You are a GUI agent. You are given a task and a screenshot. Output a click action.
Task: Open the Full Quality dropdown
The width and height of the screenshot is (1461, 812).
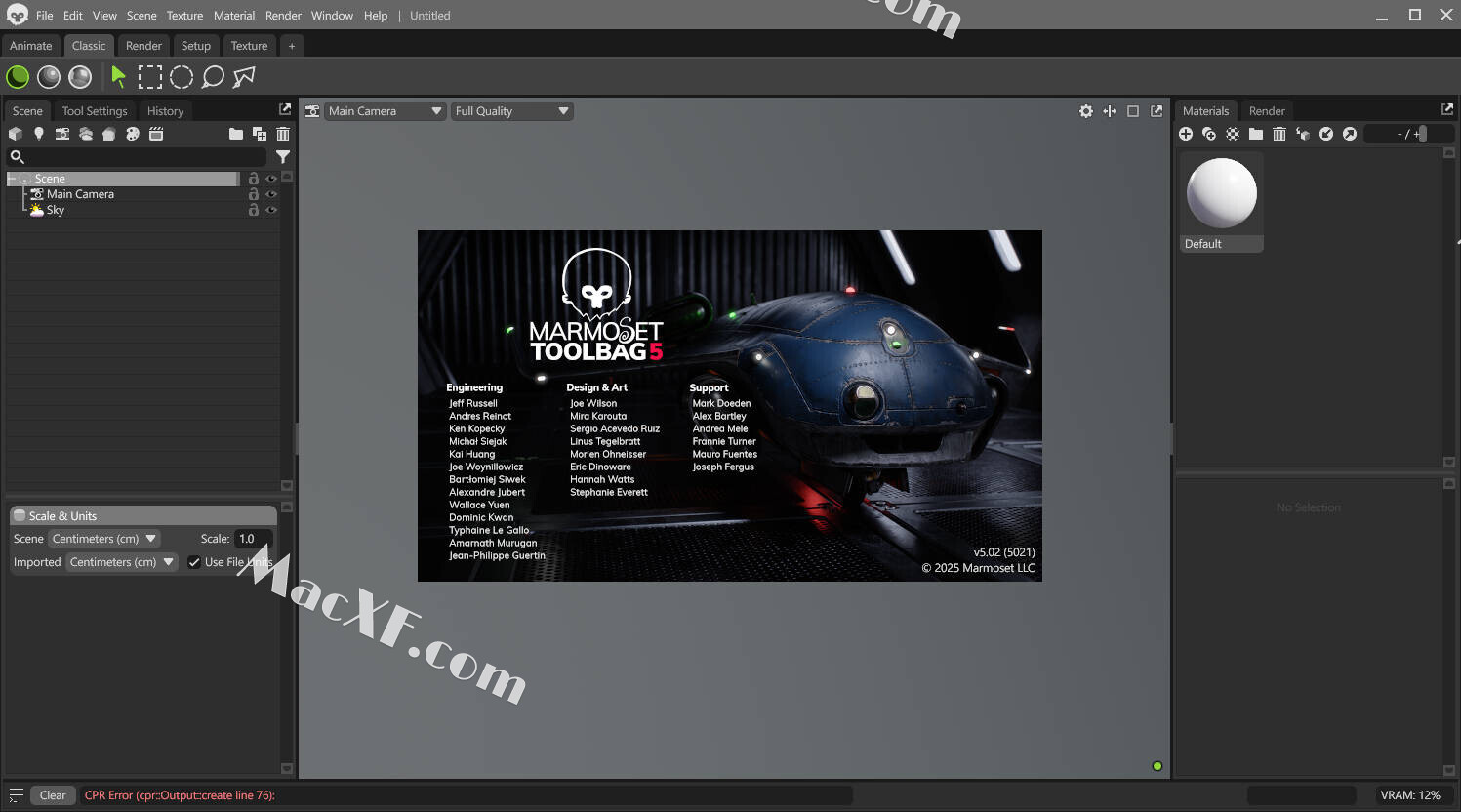[512, 111]
